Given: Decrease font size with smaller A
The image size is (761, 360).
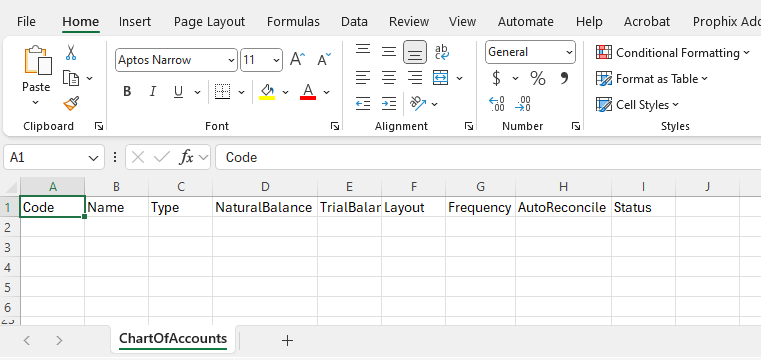Looking at the screenshot, I should [x=324, y=60].
